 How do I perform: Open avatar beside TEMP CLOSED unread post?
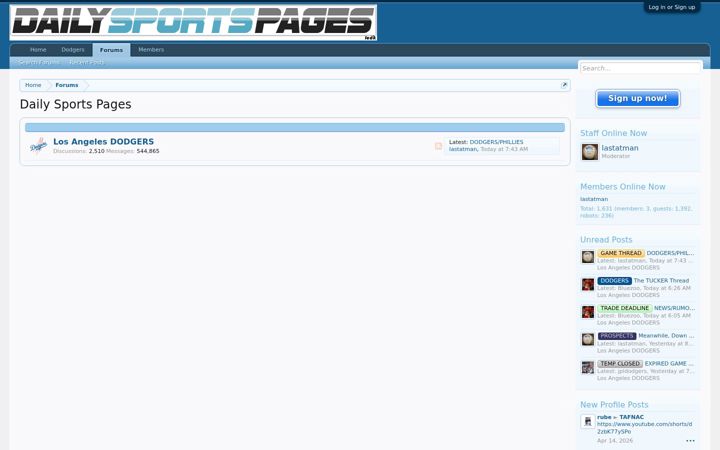(588, 367)
